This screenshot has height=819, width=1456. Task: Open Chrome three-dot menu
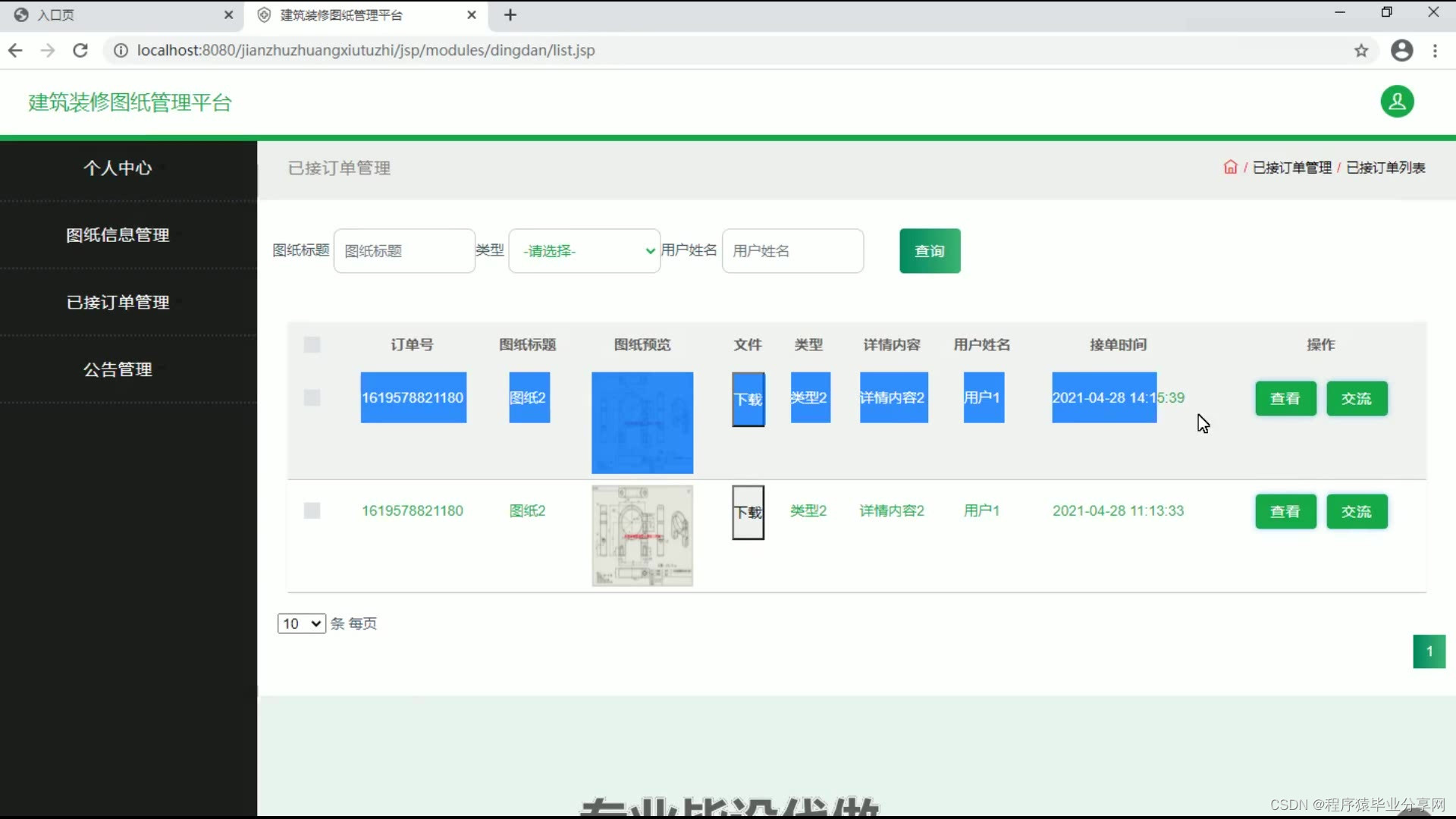(1435, 50)
